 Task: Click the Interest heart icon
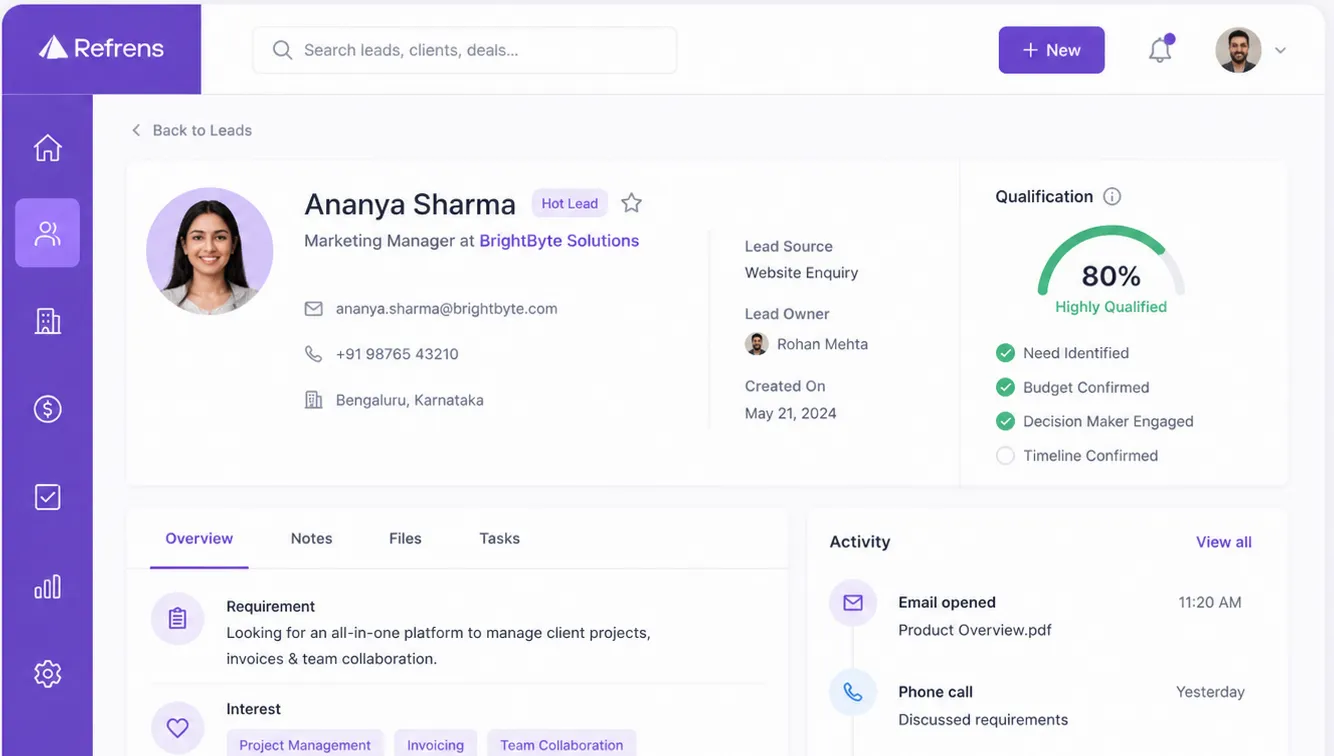177,728
